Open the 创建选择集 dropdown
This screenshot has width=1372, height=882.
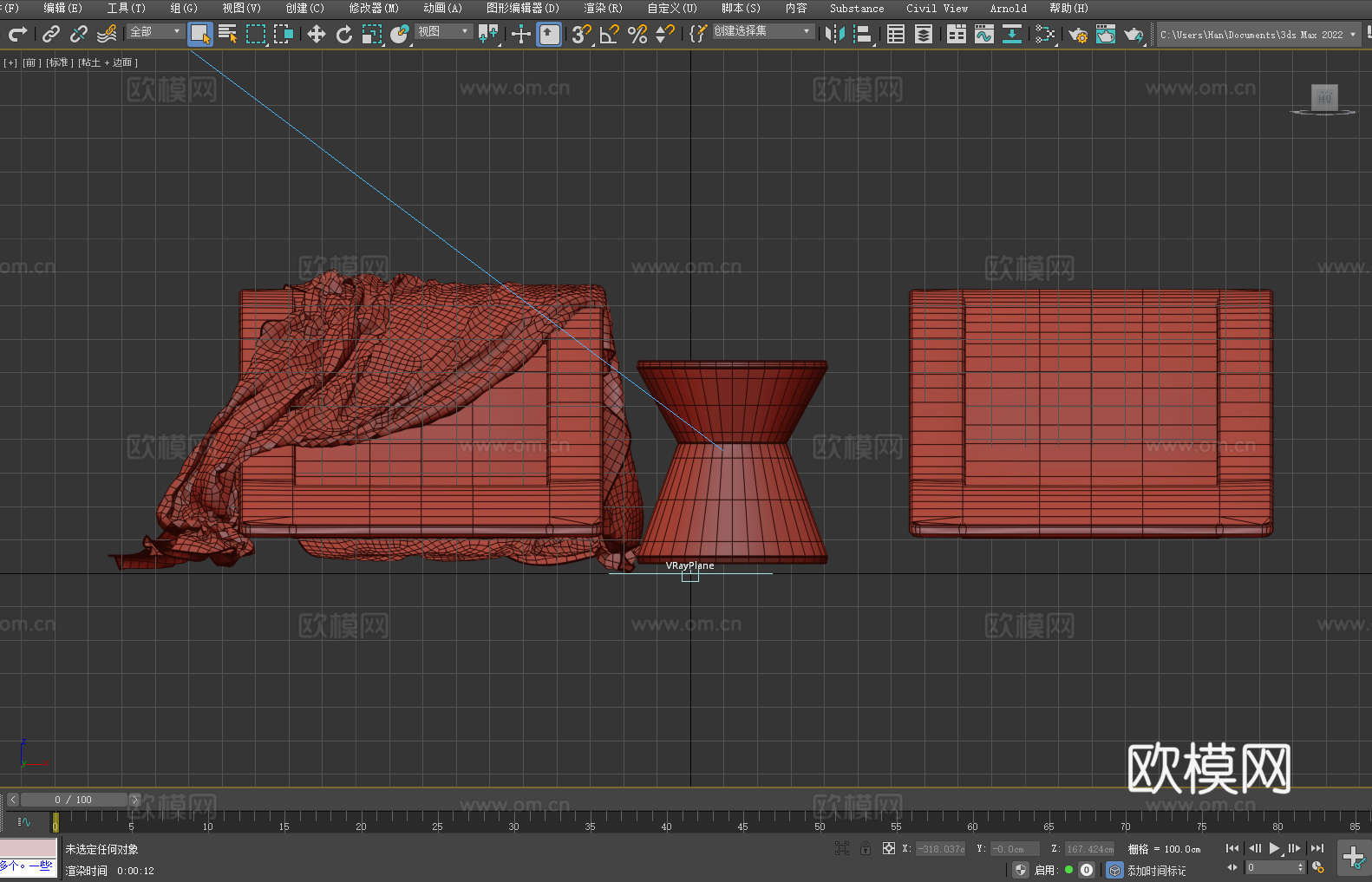[x=763, y=31]
